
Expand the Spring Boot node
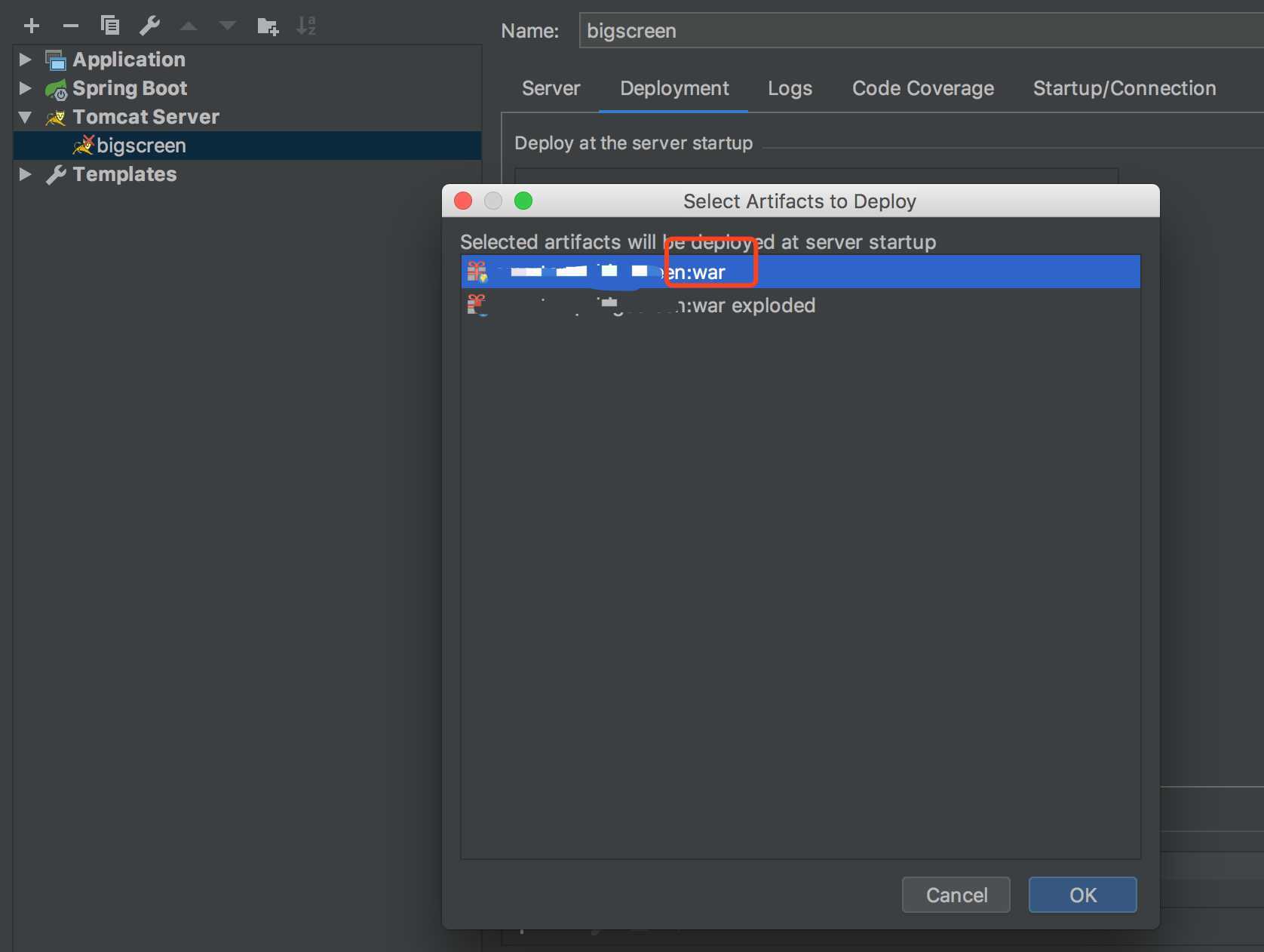[x=25, y=88]
